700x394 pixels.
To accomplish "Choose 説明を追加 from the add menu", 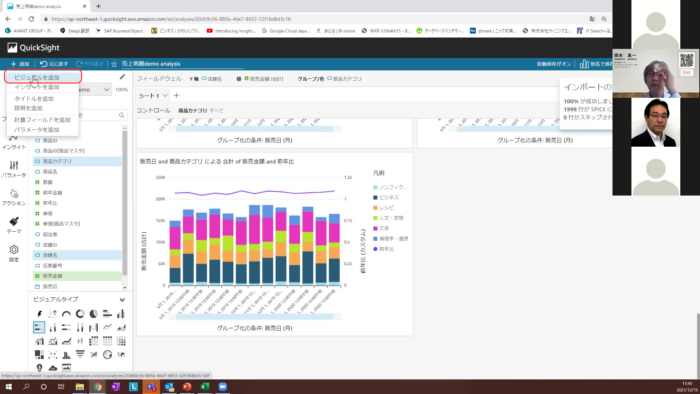I will tap(43, 108).
